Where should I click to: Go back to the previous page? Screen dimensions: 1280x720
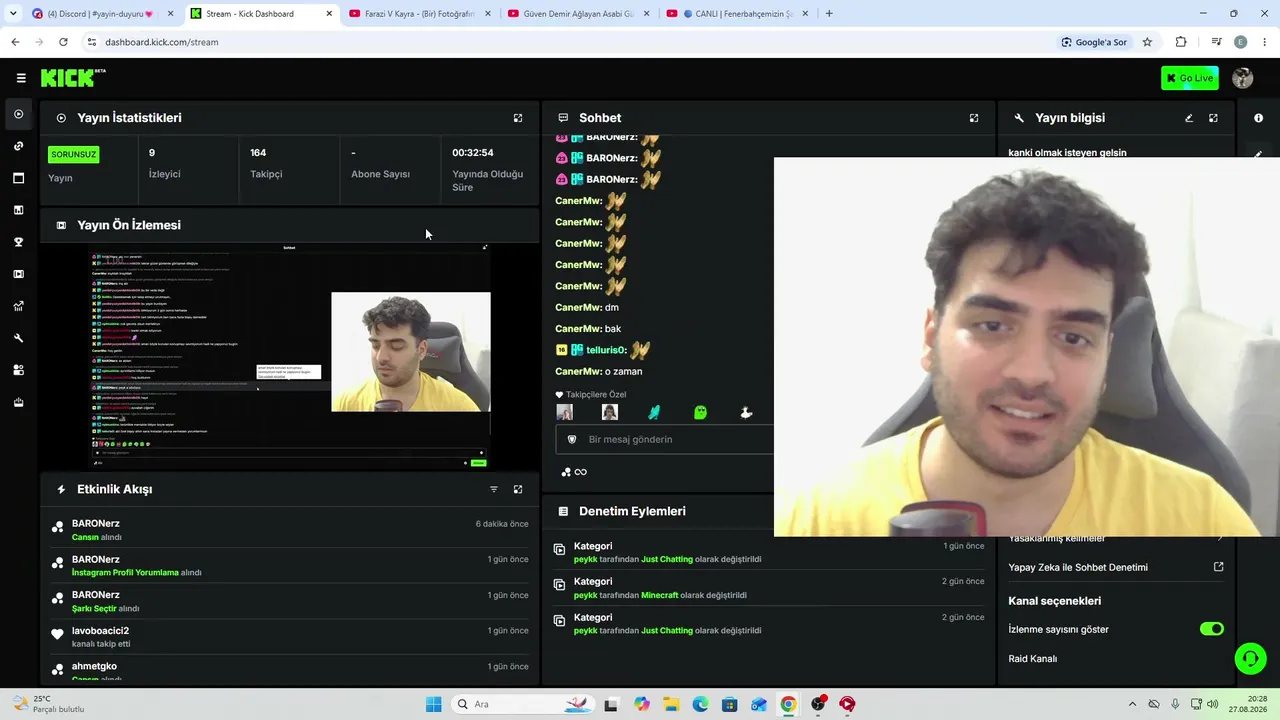[15, 42]
